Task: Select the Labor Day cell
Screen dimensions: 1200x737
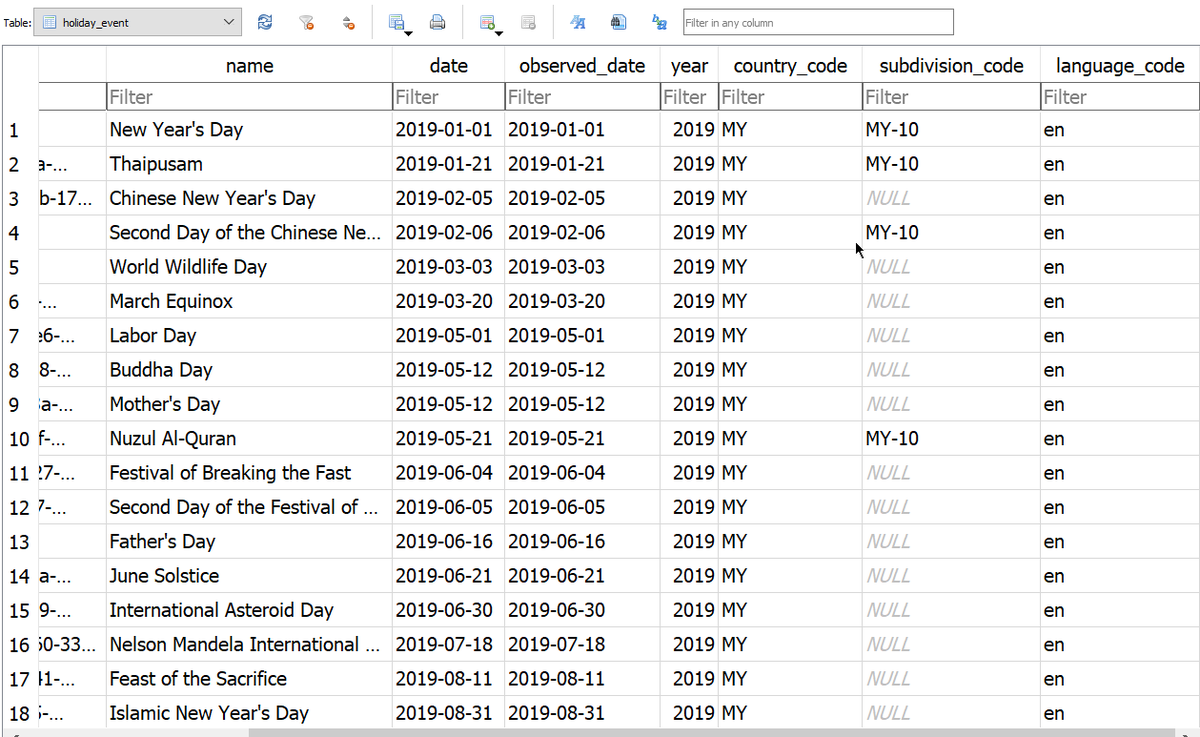Action: pyautogui.click(x=249, y=335)
